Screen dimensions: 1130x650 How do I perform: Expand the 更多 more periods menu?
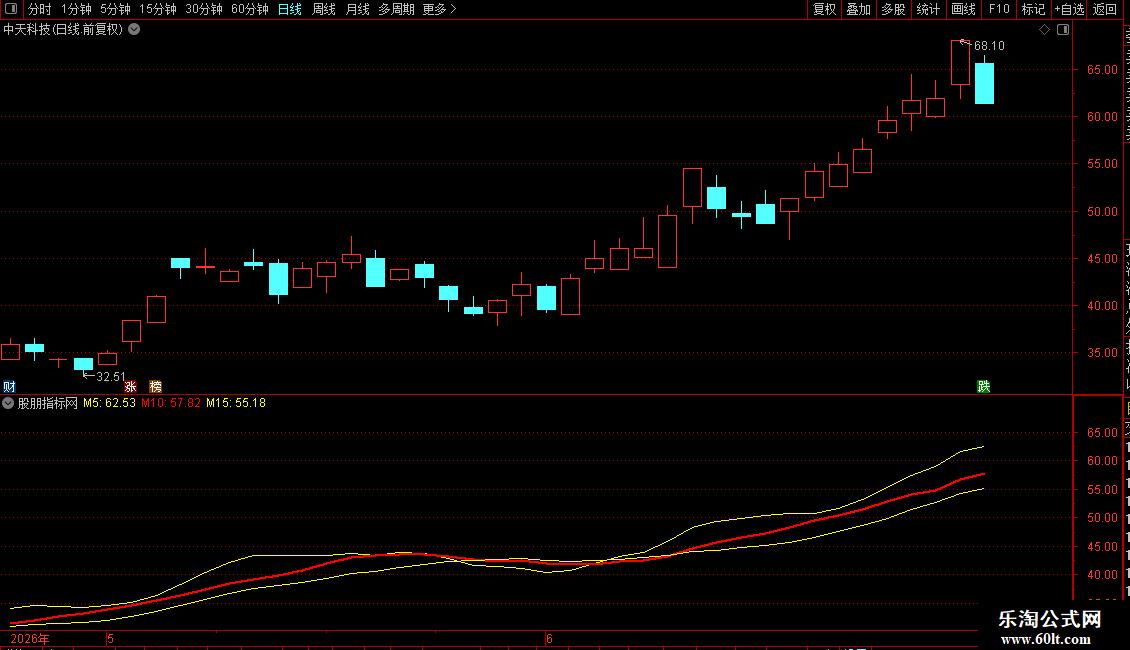coord(439,9)
